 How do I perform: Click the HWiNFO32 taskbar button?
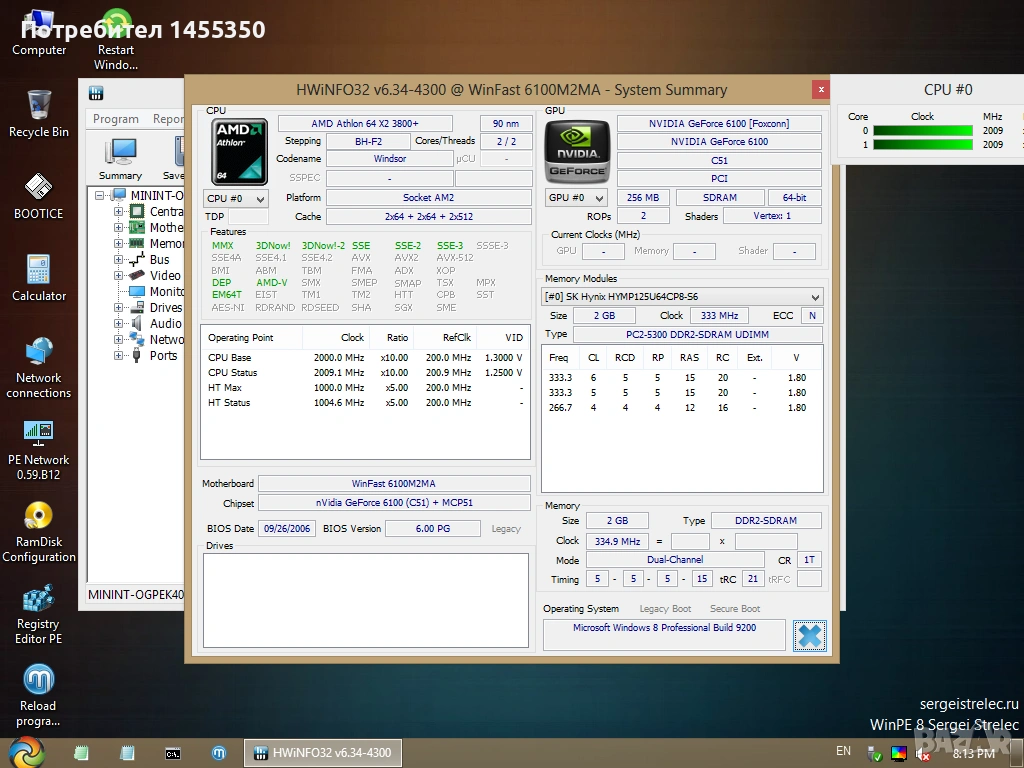point(324,753)
